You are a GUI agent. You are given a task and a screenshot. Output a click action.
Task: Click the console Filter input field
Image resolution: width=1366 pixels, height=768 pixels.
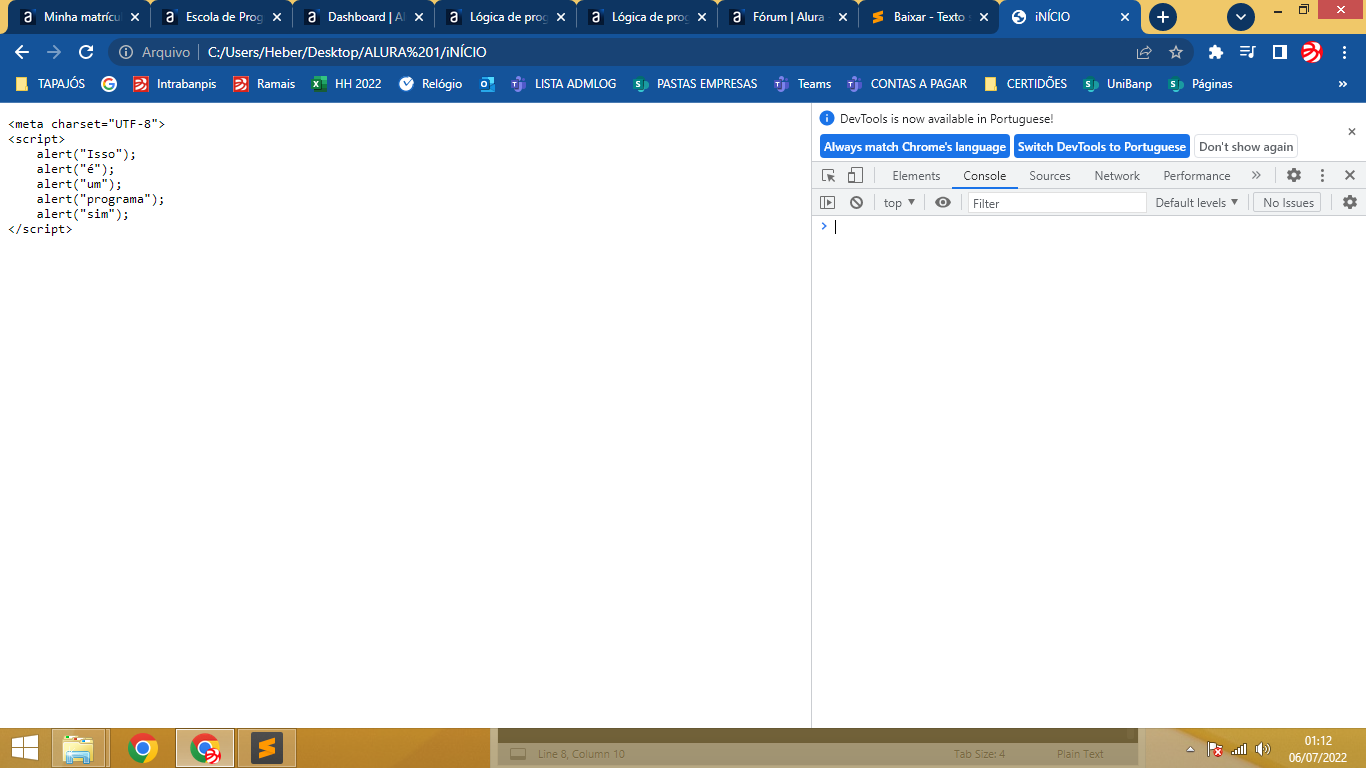pos(1057,203)
